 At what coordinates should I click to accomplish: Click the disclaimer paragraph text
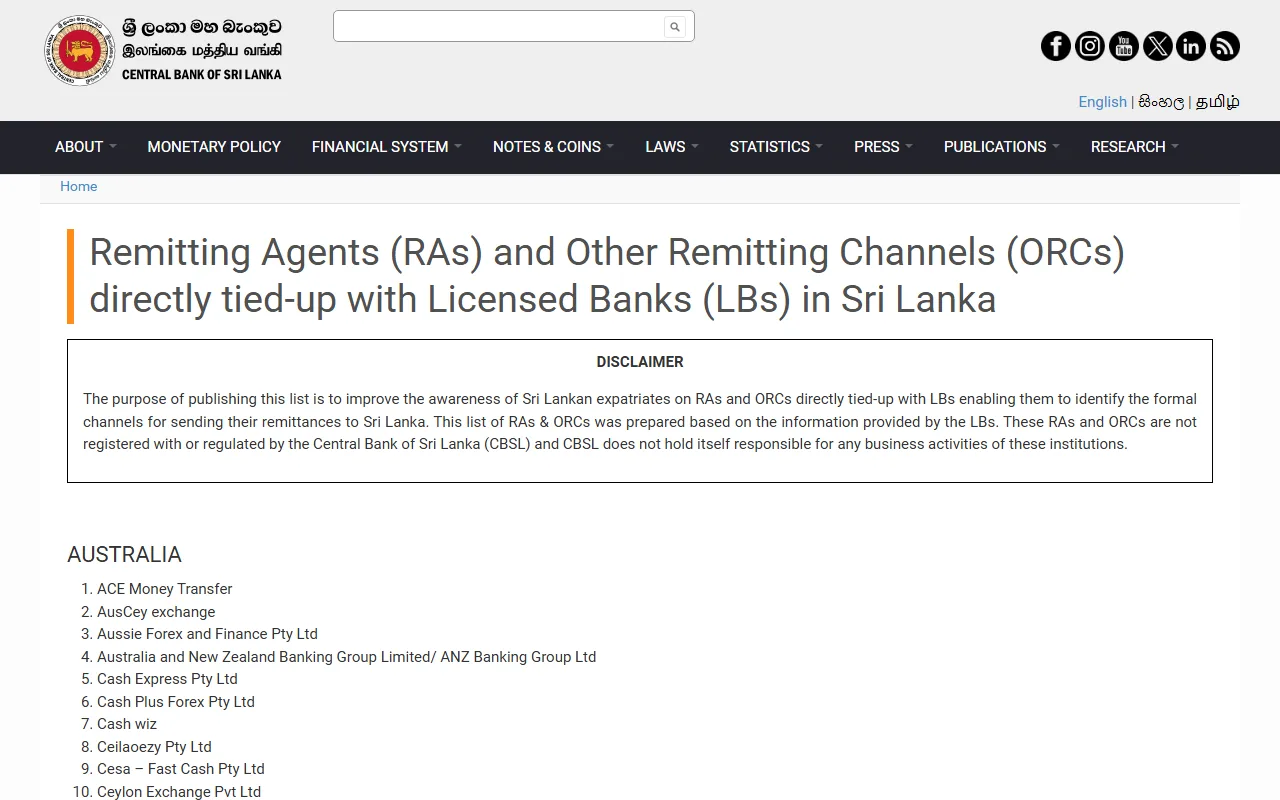[x=640, y=421]
